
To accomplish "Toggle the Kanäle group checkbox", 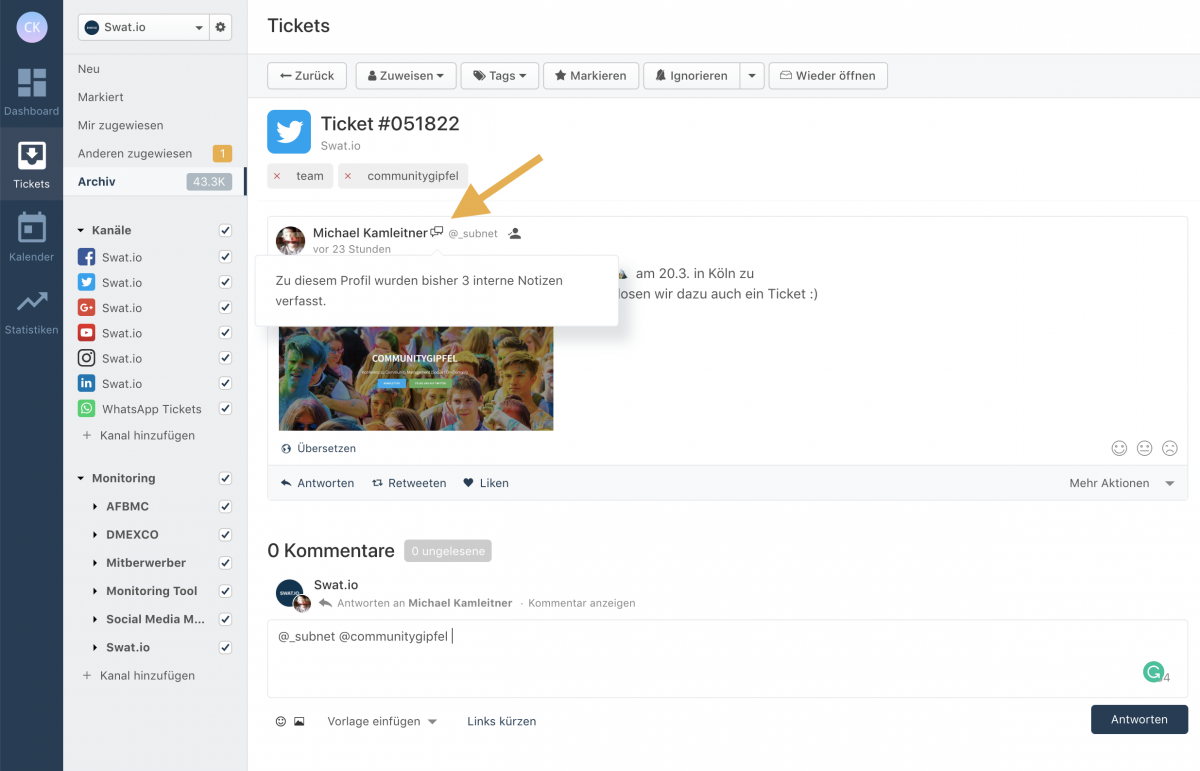I will click(225, 230).
